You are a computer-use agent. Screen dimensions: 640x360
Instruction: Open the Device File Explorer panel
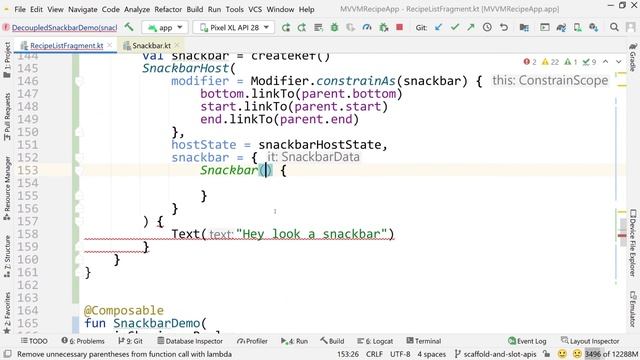633,243
